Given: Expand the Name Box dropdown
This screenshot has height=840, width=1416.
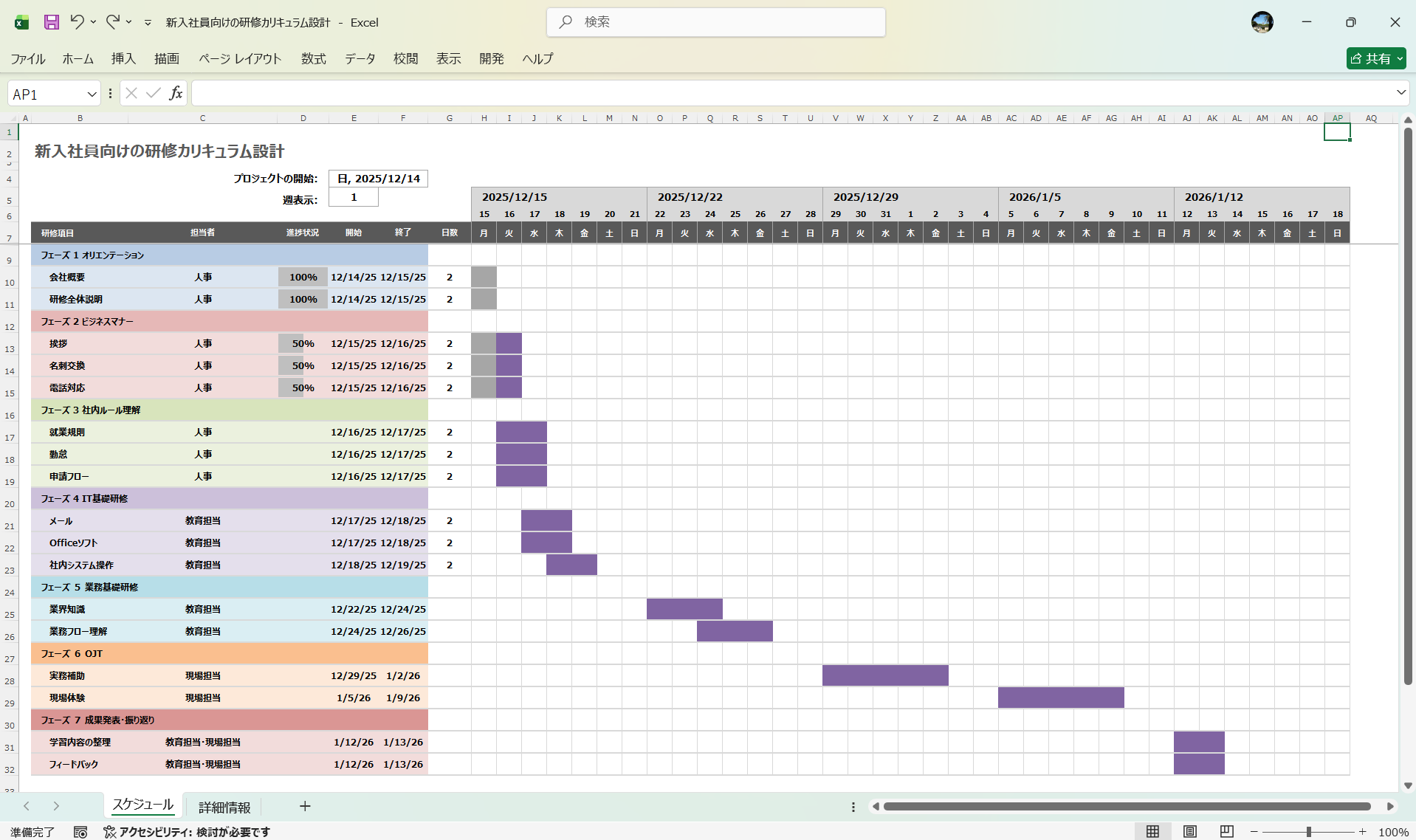Looking at the screenshot, I should pos(92,94).
